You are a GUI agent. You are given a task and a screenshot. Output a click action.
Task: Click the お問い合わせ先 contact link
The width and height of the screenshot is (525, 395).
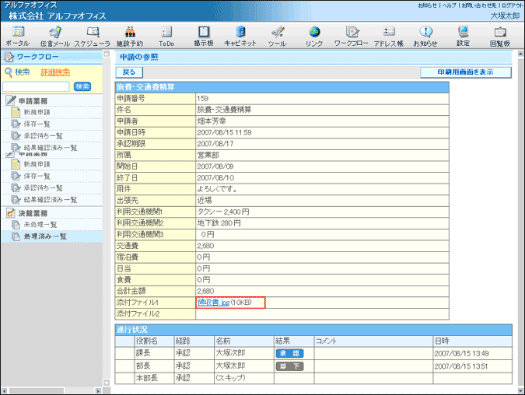478,5
